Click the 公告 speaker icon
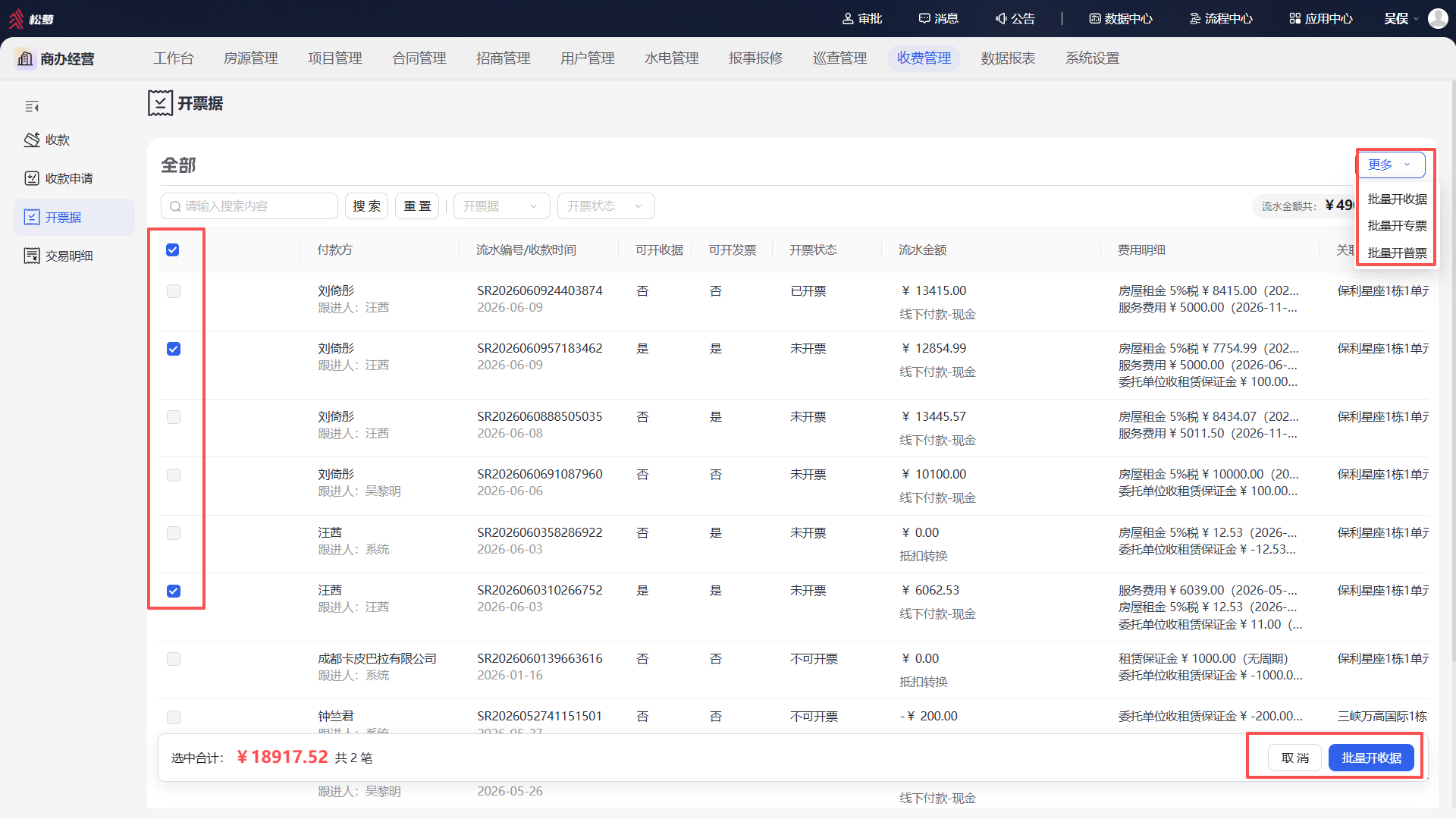The height and width of the screenshot is (819, 1456). pyautogui.click(x=1001, y=18)
